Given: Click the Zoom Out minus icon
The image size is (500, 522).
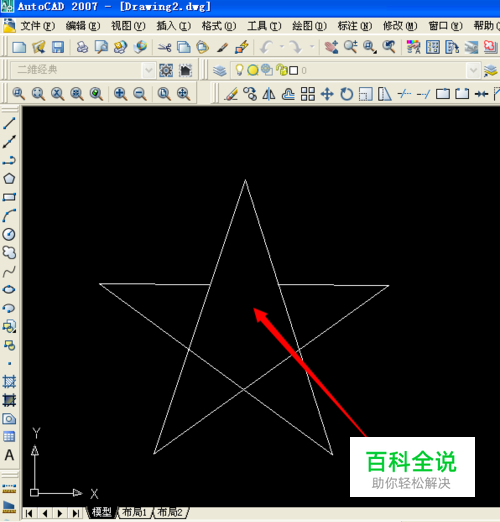Looking at the screenshot, I should point(140,94).
